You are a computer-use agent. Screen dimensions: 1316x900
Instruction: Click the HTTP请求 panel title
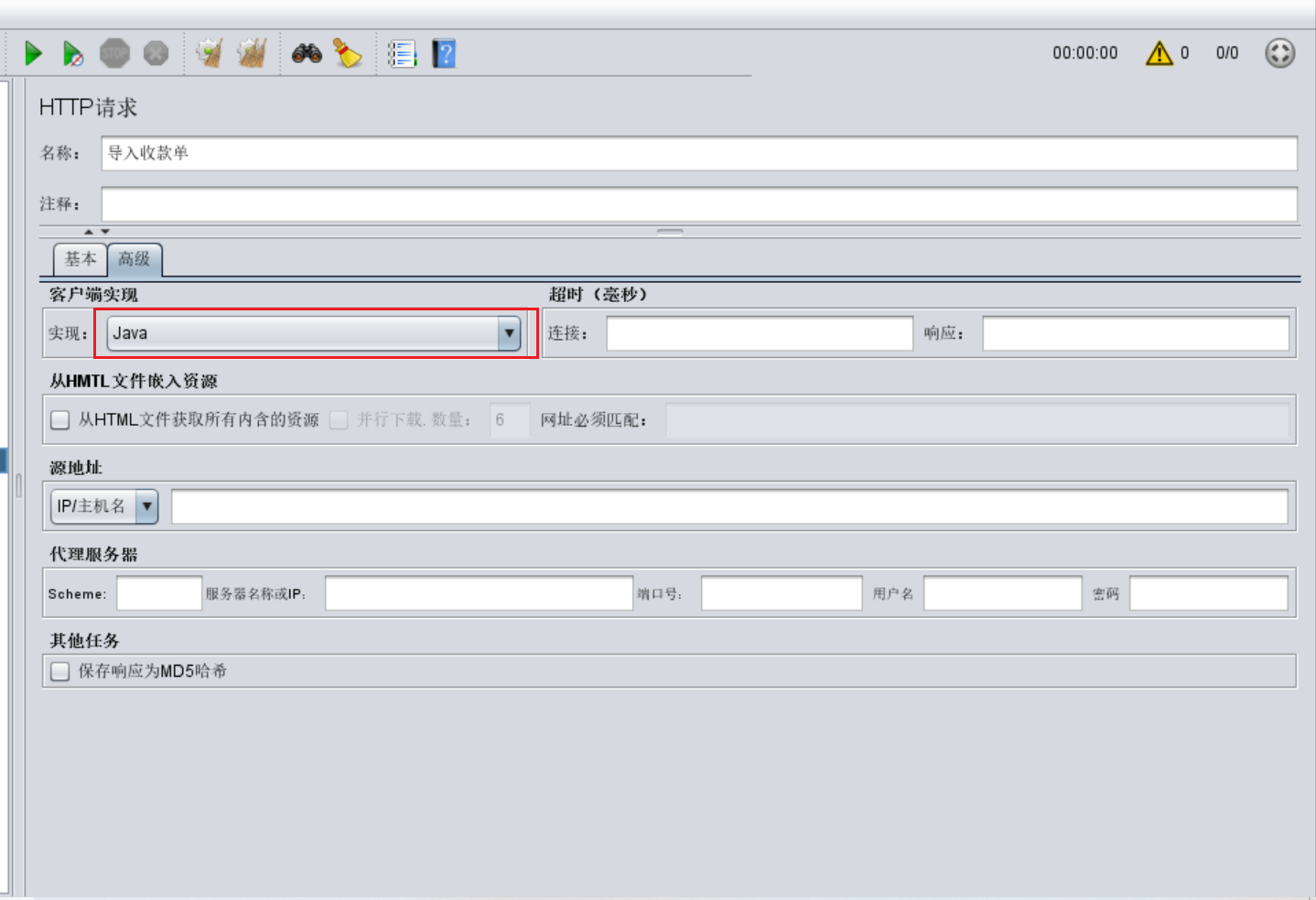(x=88, y=107)
